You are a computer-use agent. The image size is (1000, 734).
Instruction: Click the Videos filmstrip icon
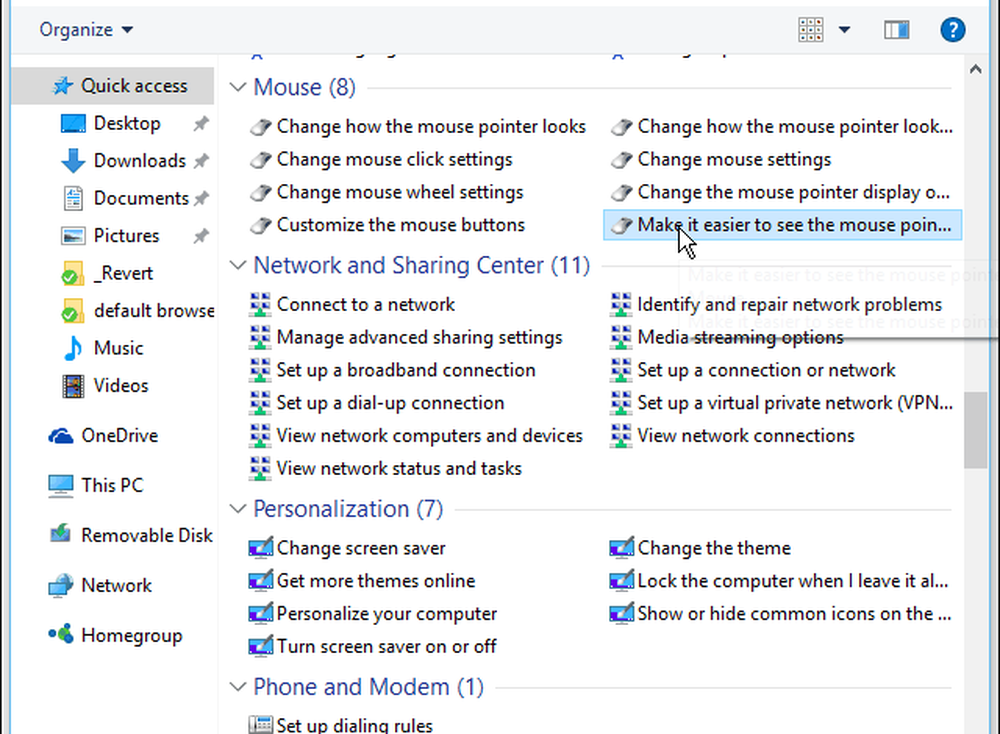(x=73, y=386)
